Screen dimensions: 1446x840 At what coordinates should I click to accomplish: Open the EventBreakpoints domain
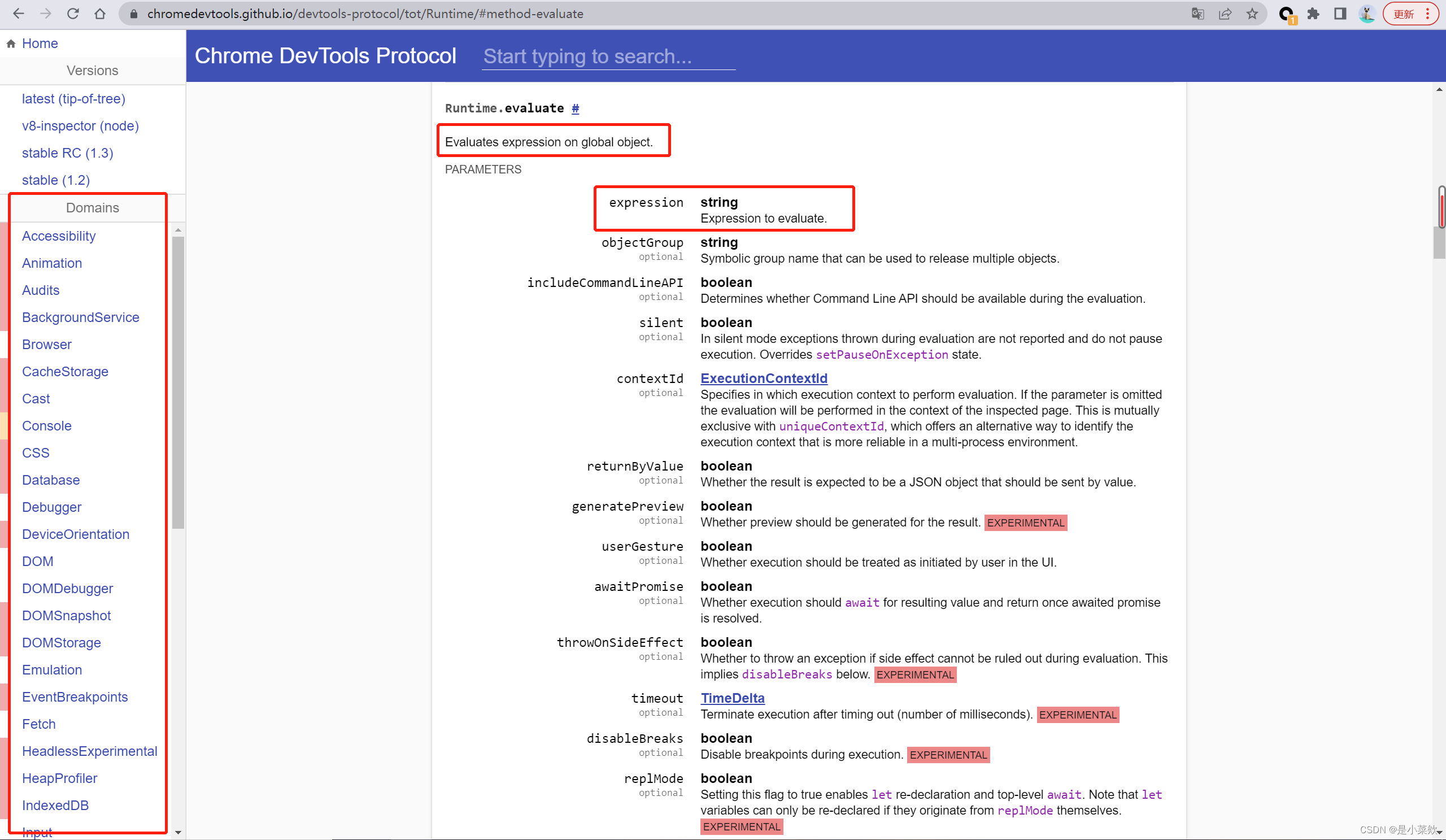point(75,697)
